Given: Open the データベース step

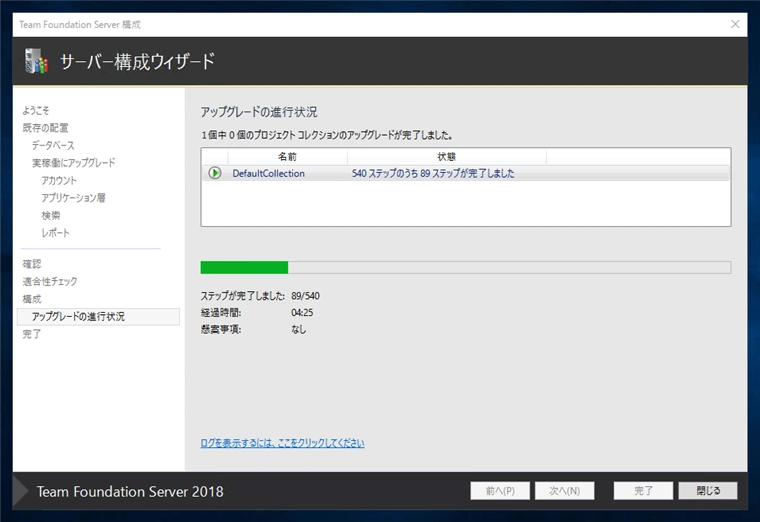Looking at the screenshot, I should (53, 145).
